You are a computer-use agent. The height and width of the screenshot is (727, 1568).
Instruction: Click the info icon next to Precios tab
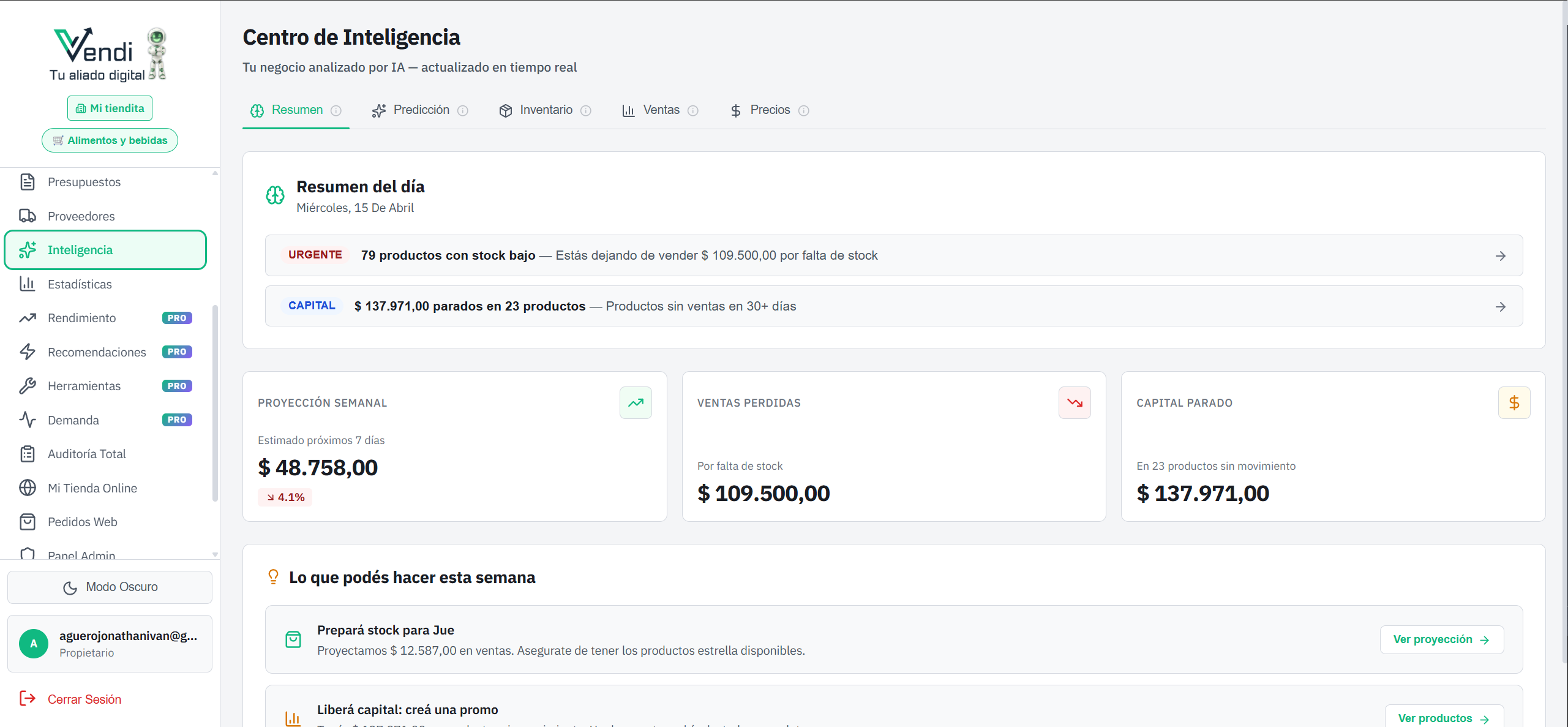(804, 110)
